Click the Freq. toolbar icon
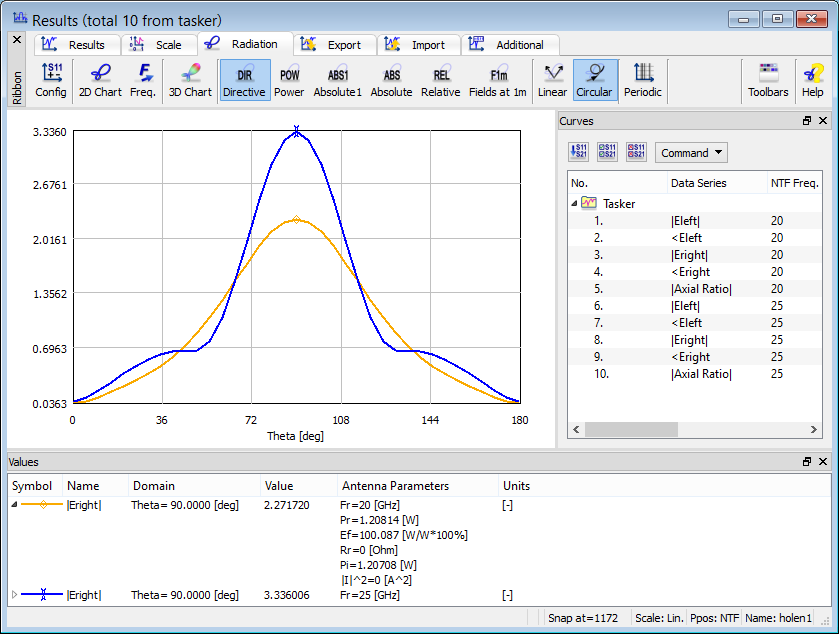The height and width of the screenshot is (634, 839). tap(143, 80)
